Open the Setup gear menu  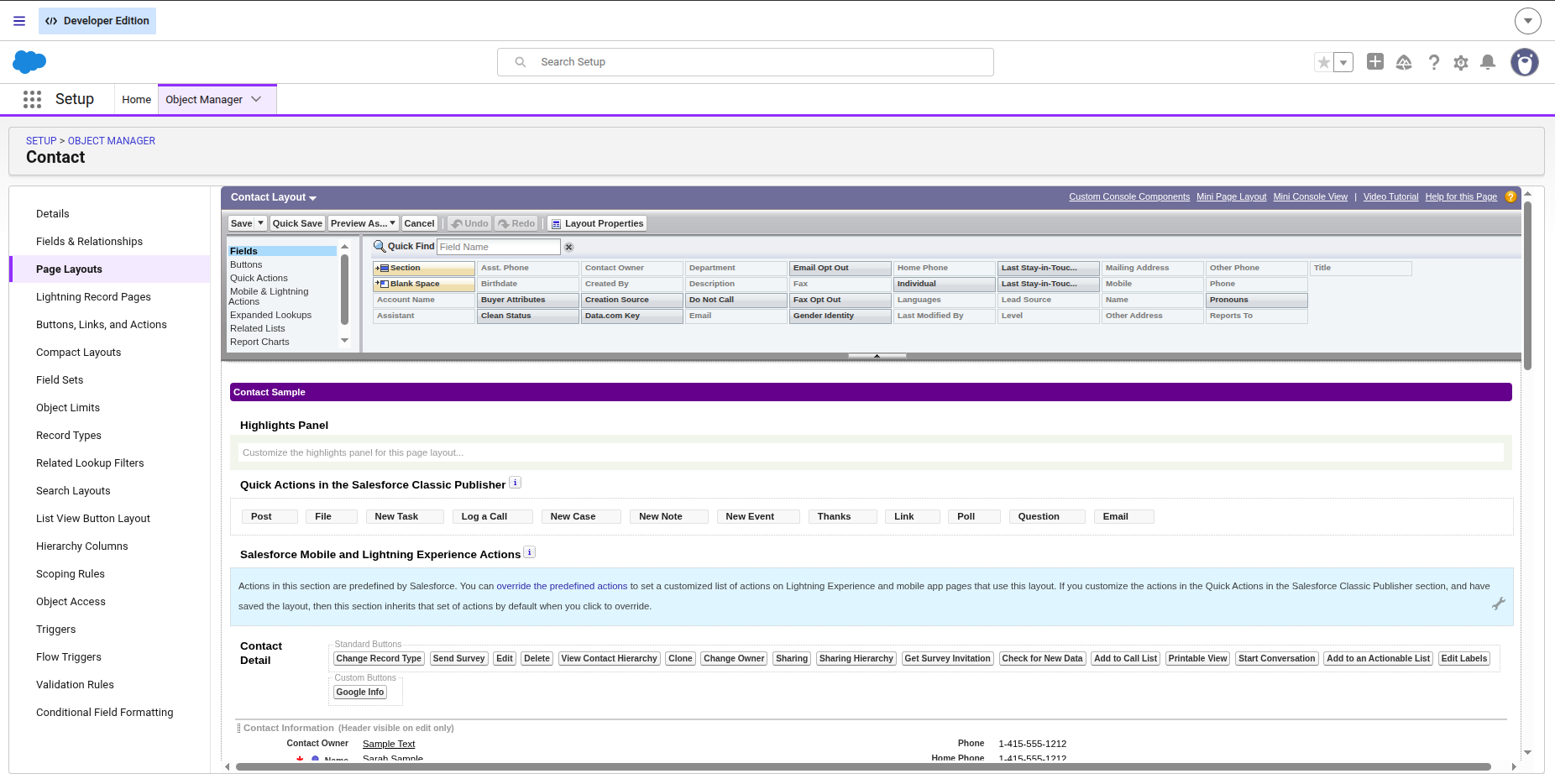1461,62
